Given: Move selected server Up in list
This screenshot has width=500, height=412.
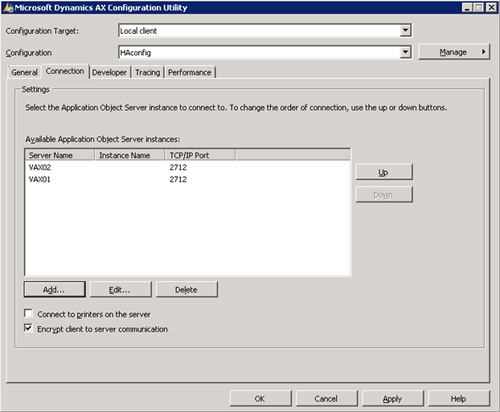Looking at the screenshot, I should pyautogui.click(x=384, y=172).
